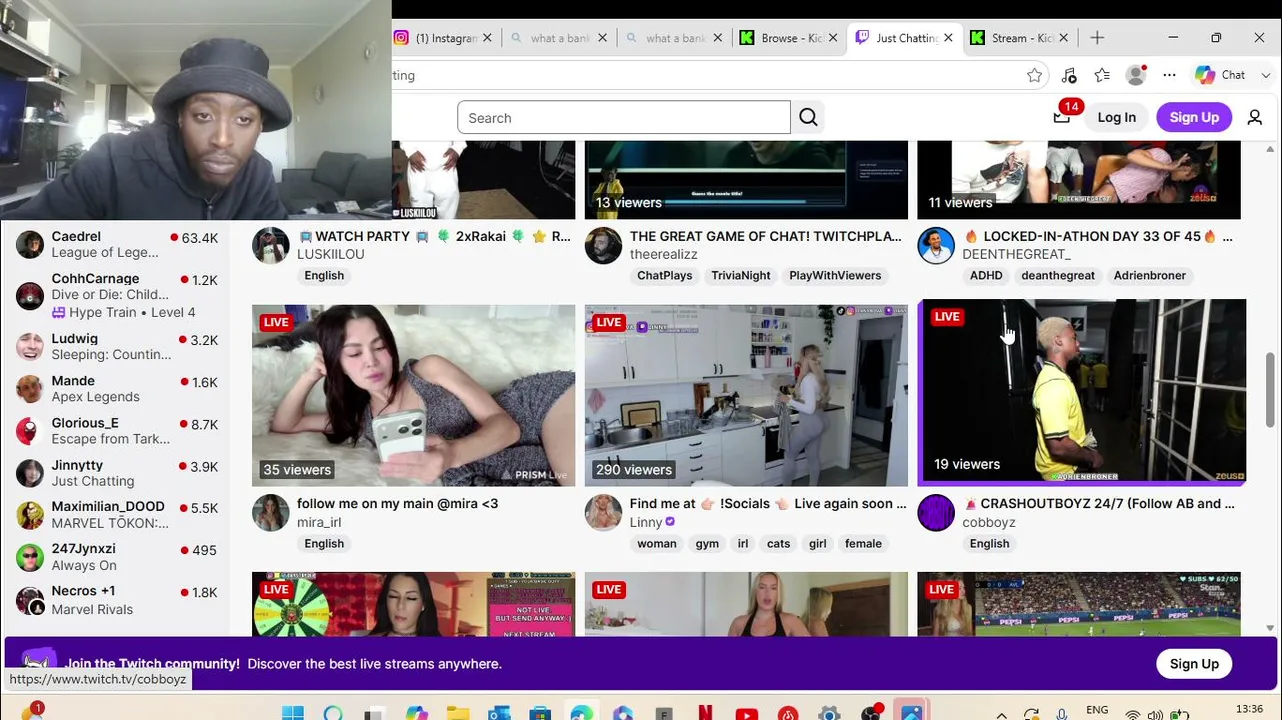Open Caedrel channel in the sidebar
This screenshot has height=720, width=1282.
(x=117, y=244)
